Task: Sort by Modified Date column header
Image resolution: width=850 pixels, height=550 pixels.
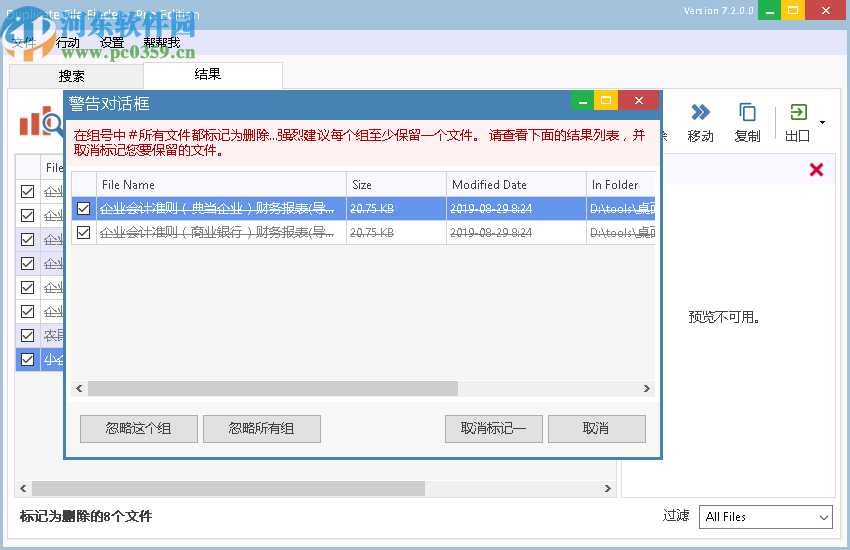Action: pos(516,185)
